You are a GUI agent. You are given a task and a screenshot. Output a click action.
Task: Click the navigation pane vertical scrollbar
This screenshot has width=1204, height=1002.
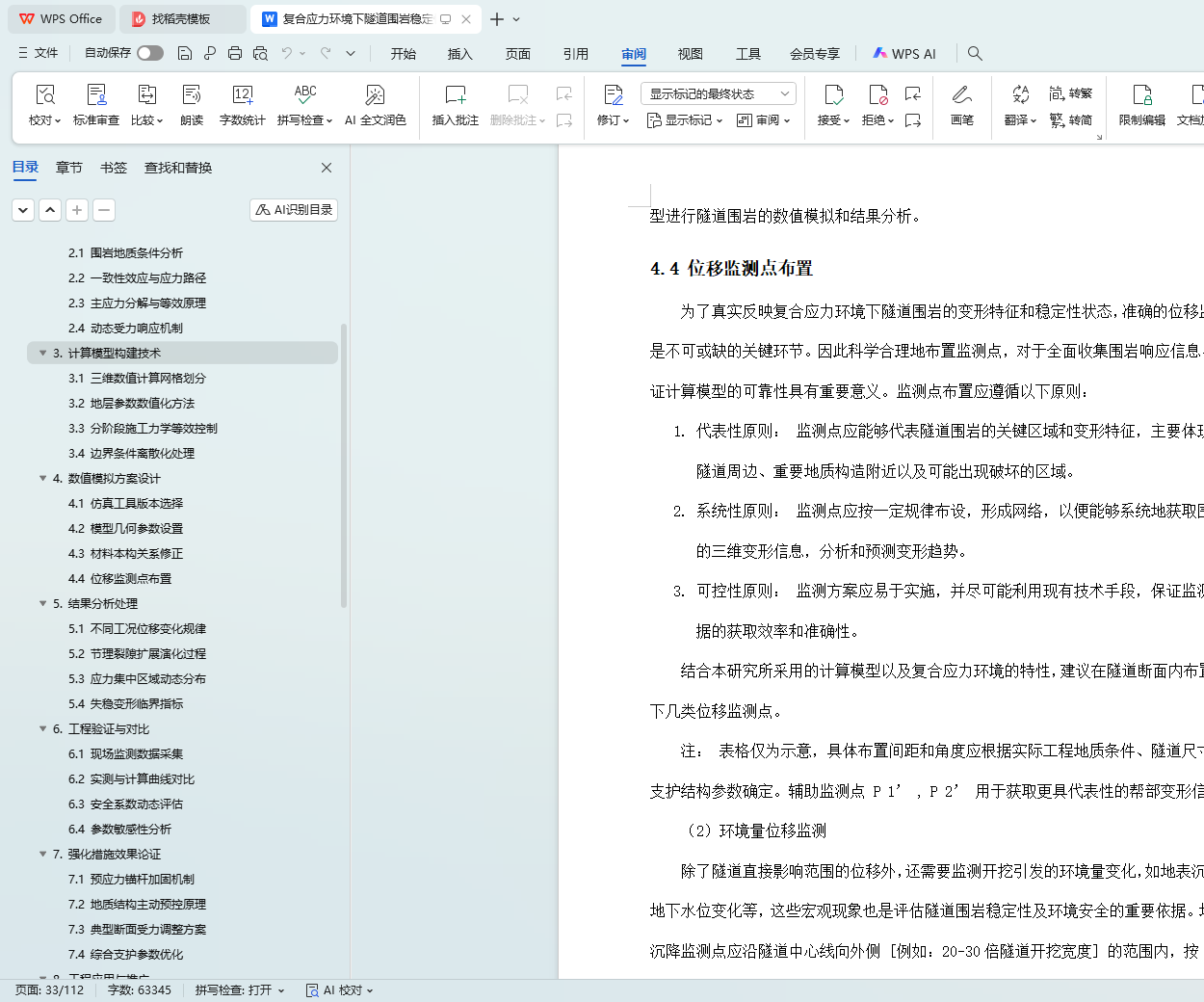pyautogui.click(x=344, y=462)
